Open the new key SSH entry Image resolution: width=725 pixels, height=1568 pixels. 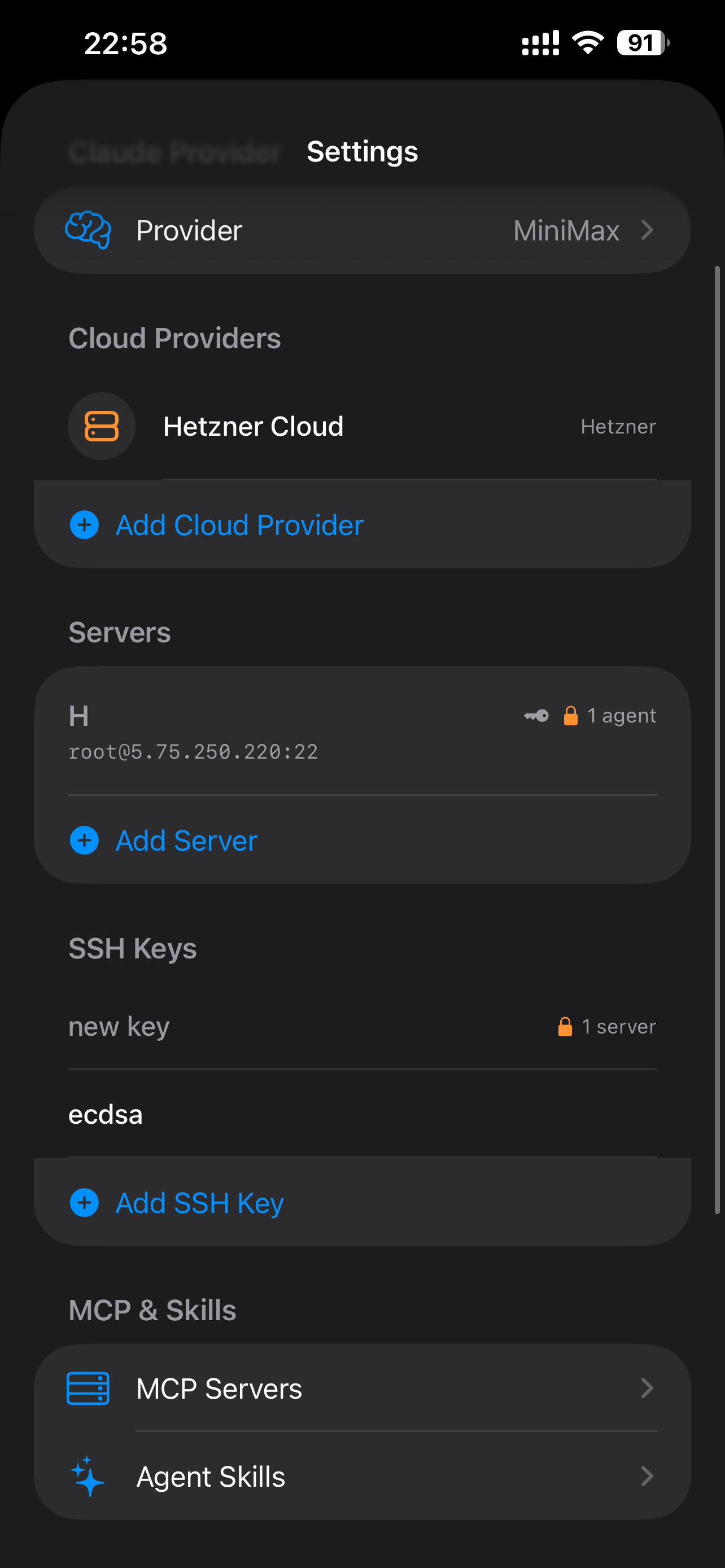pos(119,1027)
